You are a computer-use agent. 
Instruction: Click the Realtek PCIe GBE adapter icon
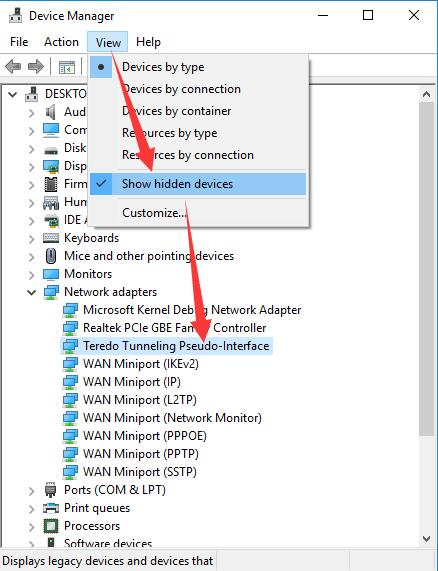[70, 328]
